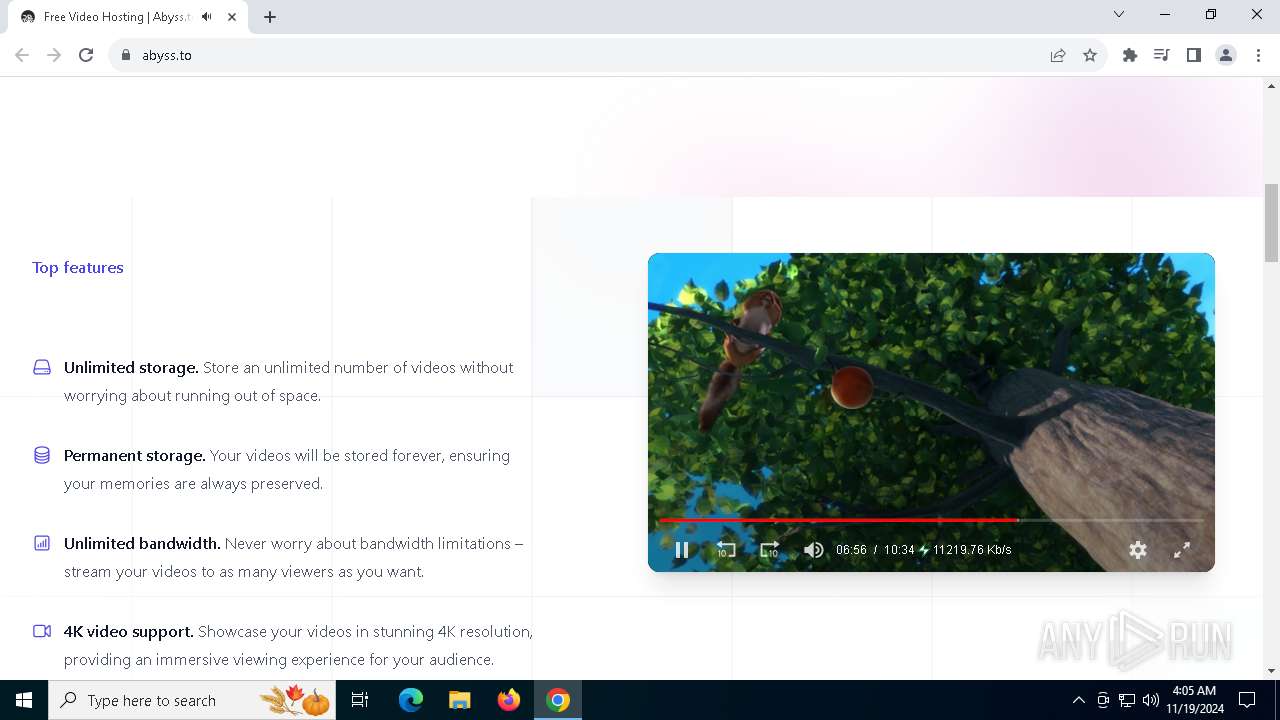Select the '4K video support.' bold text

click(129, 631)
